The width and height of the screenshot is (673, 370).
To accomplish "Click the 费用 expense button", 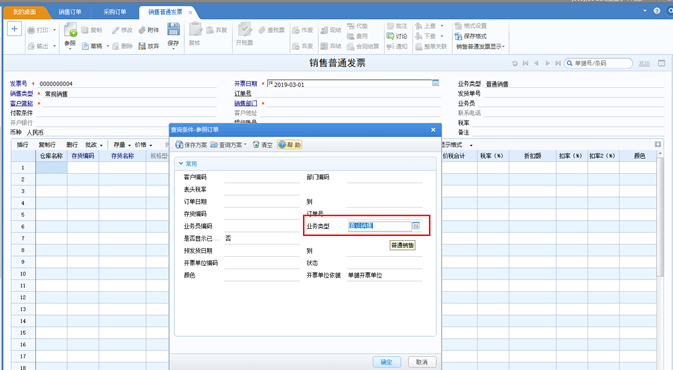I will 357,36.
